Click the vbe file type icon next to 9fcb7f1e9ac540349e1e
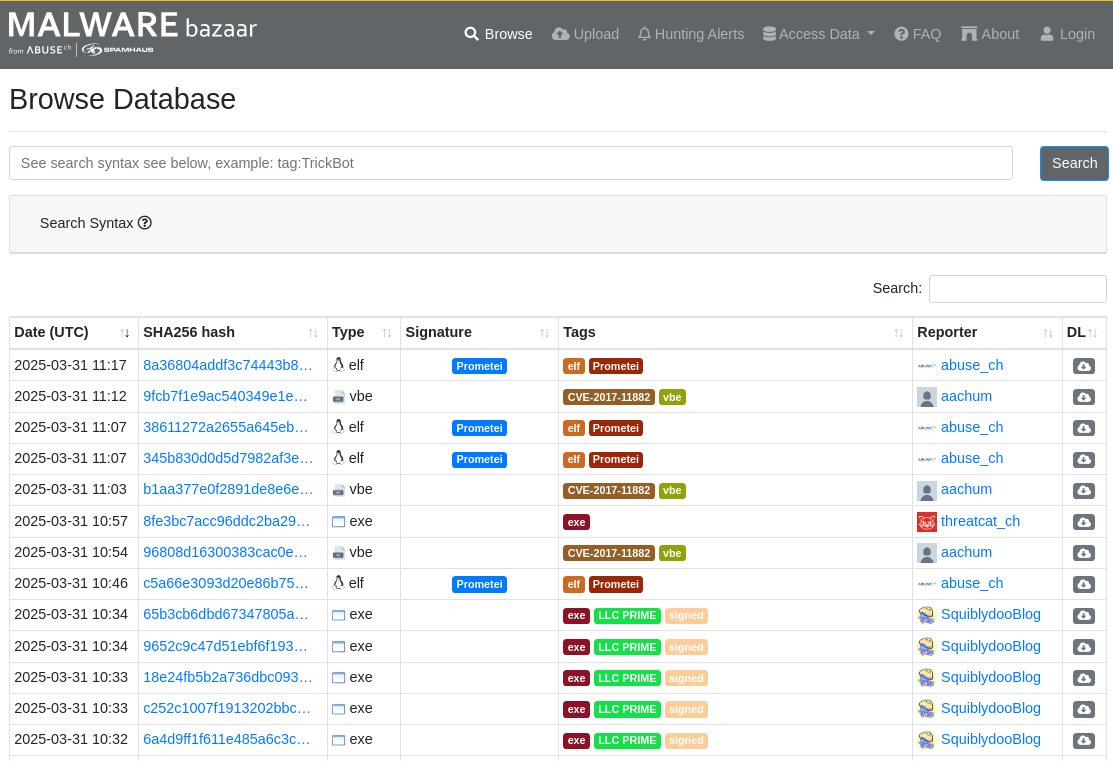 pos(340,396)
